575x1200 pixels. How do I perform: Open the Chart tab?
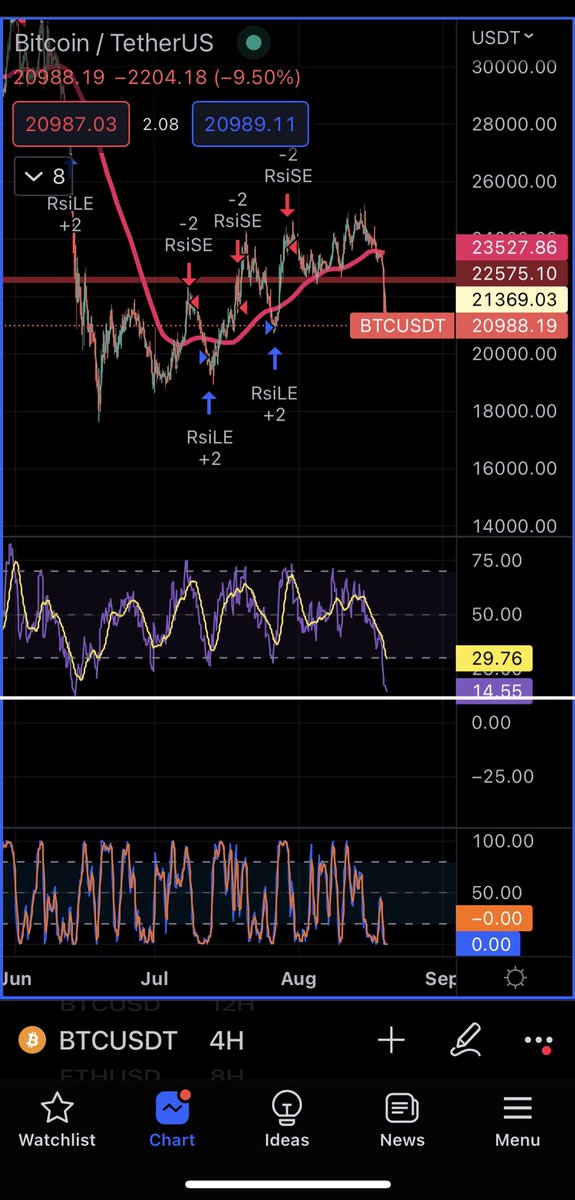coord(172,1119)
